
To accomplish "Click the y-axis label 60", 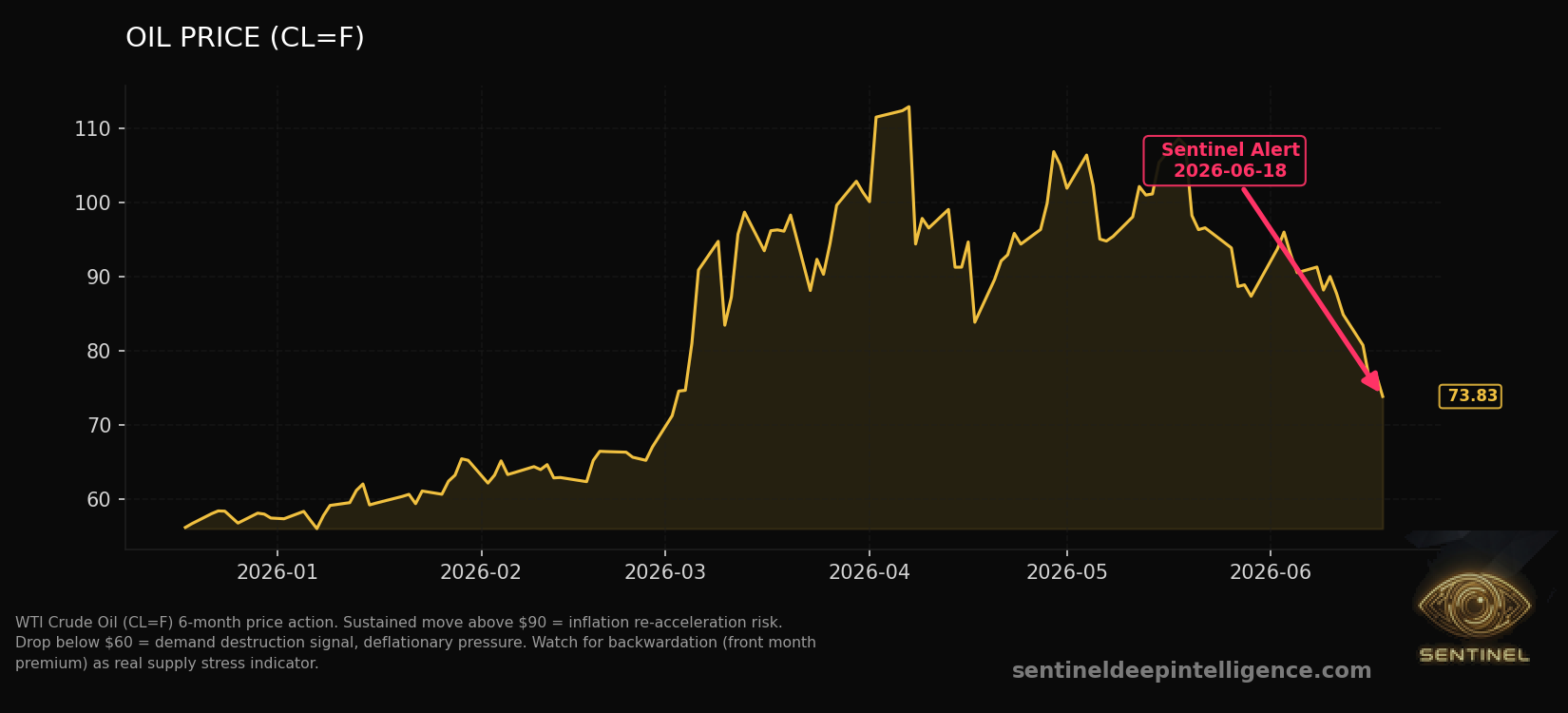I will coord(99,500).
